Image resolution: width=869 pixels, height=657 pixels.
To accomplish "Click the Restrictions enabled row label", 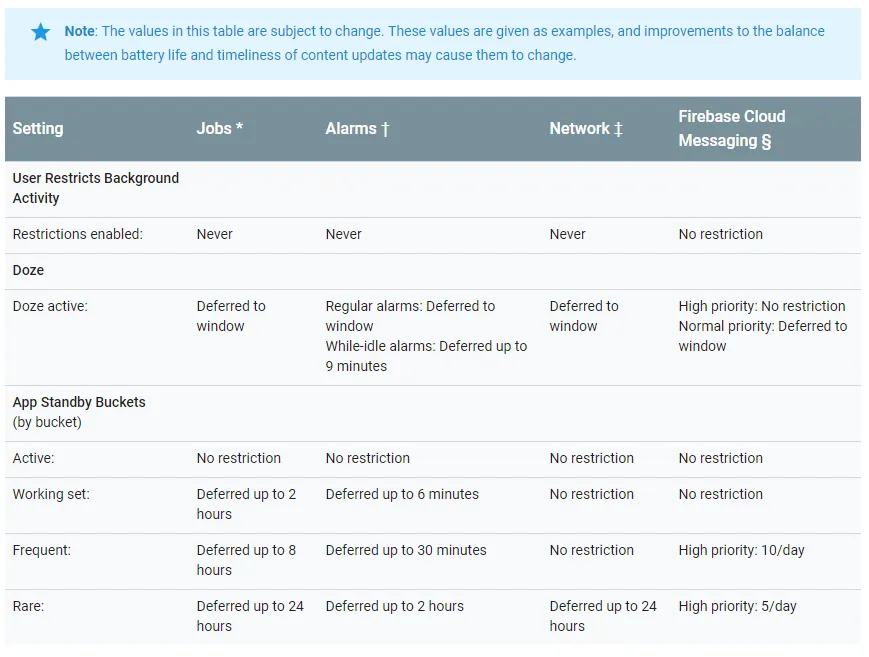I will click(77, 235).
